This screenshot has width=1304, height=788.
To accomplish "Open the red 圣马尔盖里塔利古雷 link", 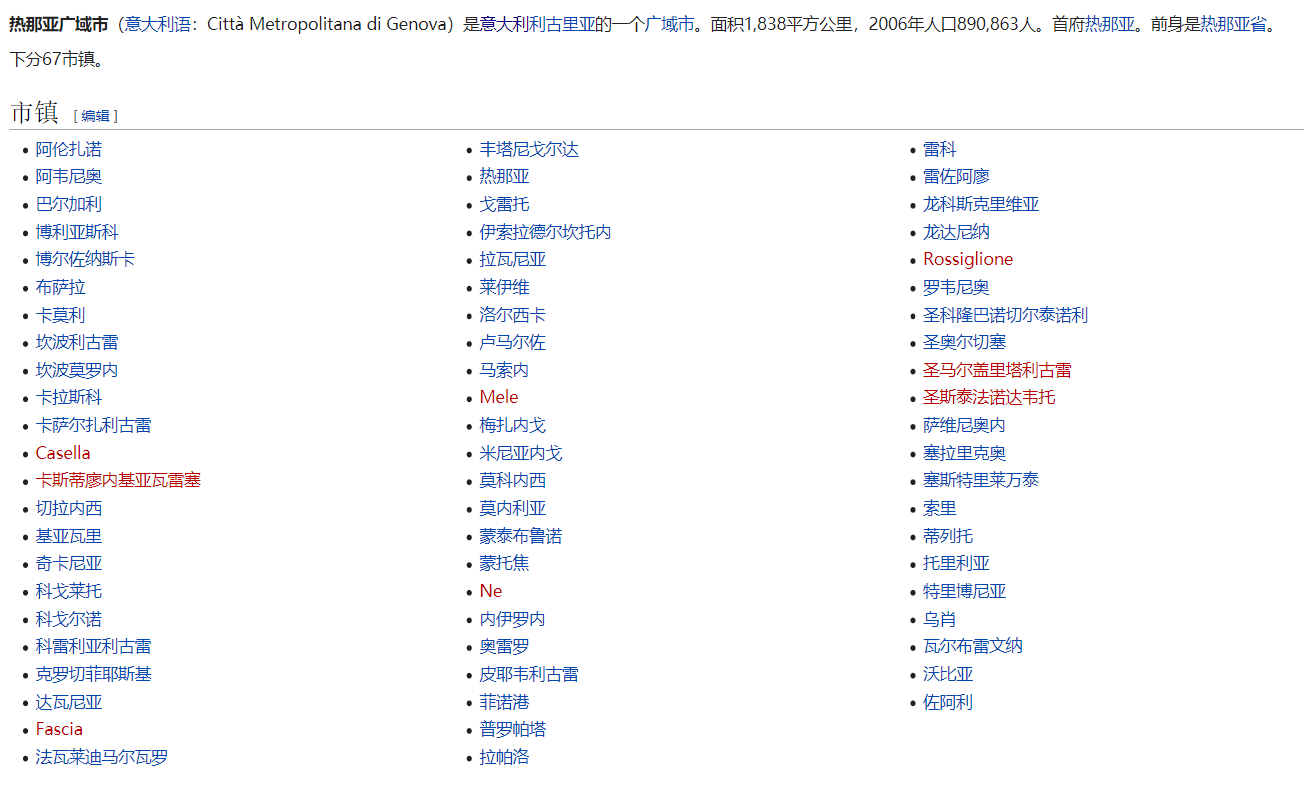I will (x=997, y=370).
